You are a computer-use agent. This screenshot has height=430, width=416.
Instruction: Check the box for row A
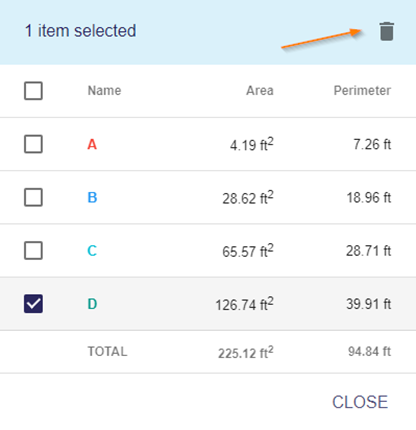coord(33,144)
